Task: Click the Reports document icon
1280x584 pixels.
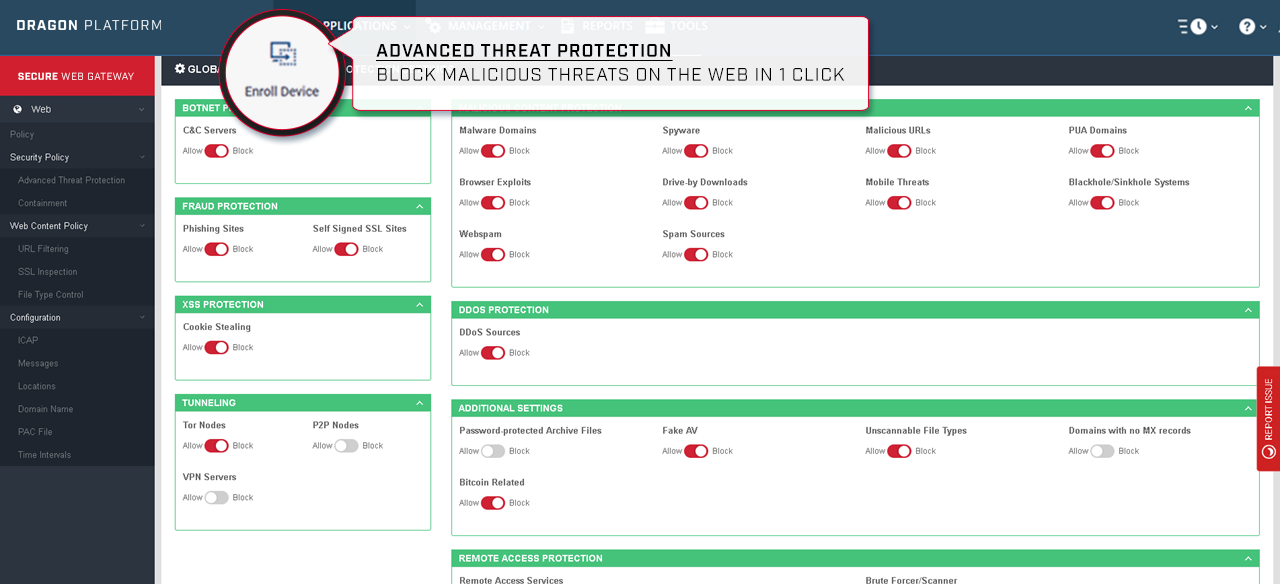Action: (567, 26)
